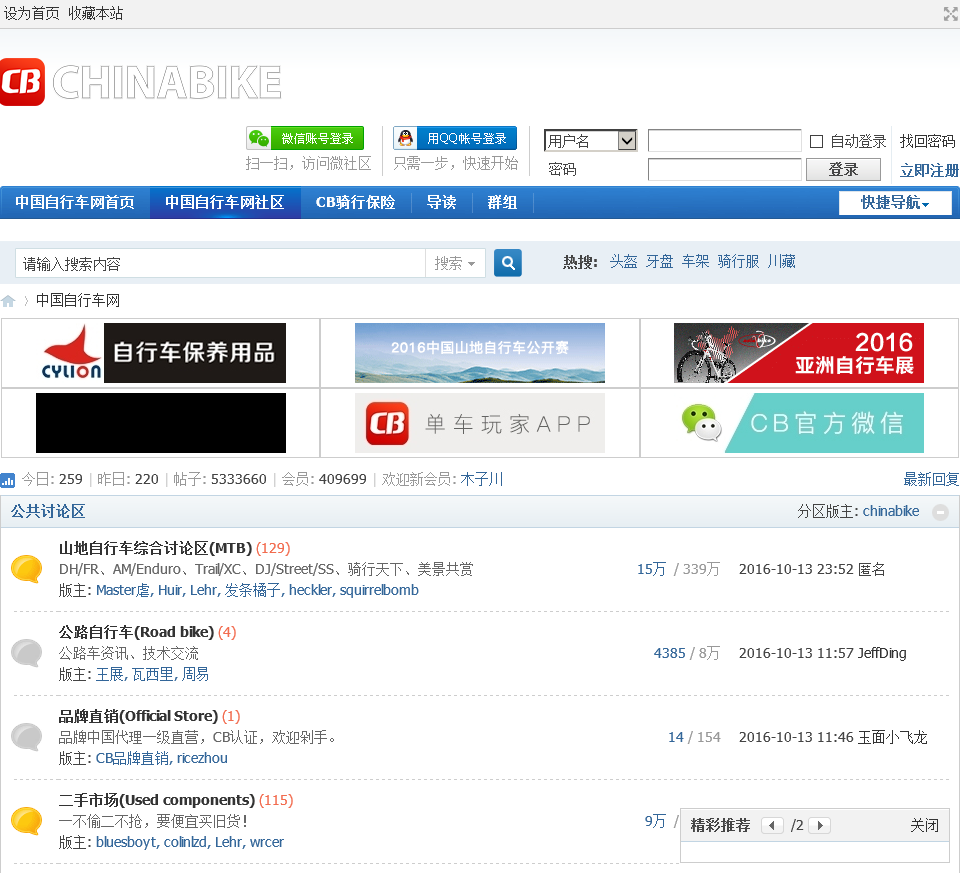Image resolution: width=960 pixels, height=873 pixels.
Task: Click the forum icon for 二手市场
Action: click(26, 820)
